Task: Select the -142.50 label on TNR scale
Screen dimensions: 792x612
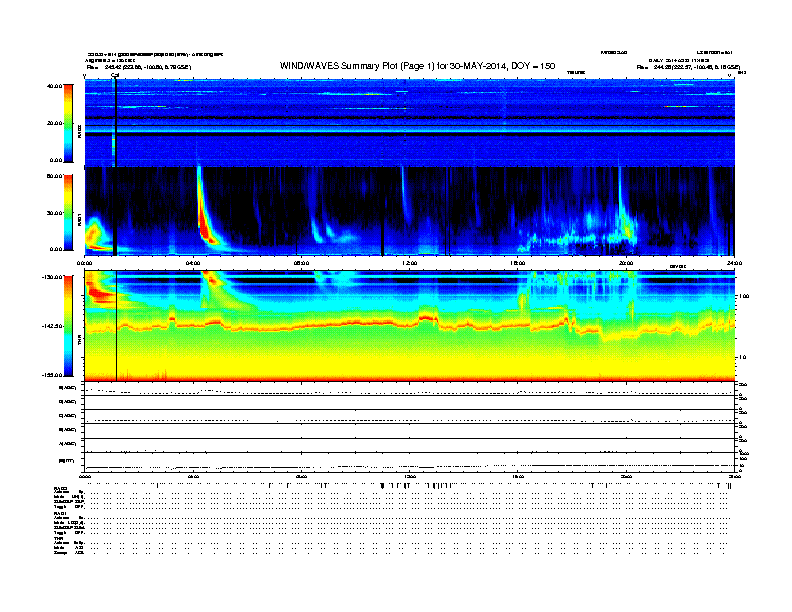Action: 52,326
